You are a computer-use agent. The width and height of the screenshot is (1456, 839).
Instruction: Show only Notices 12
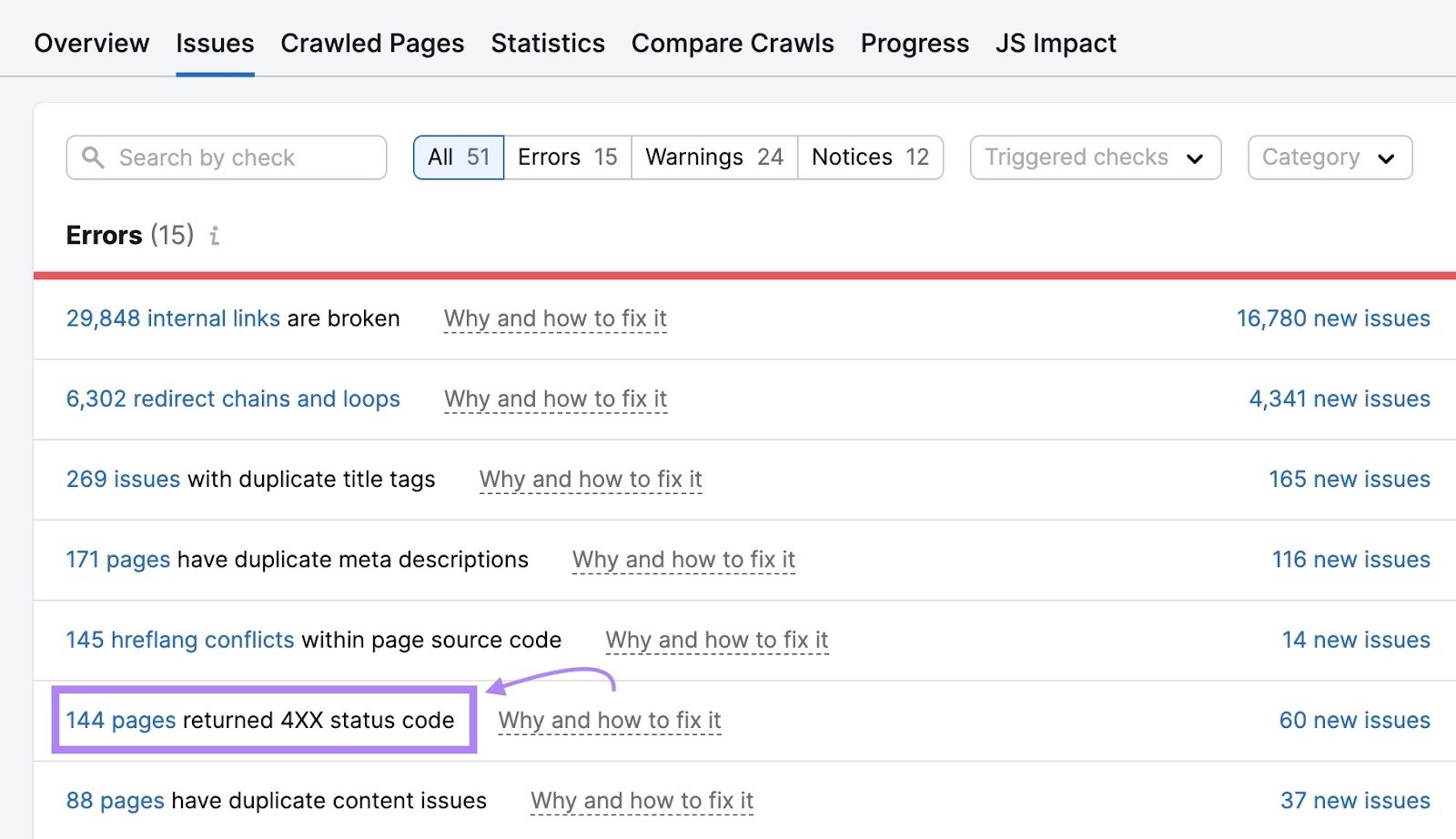pos(870,157)
